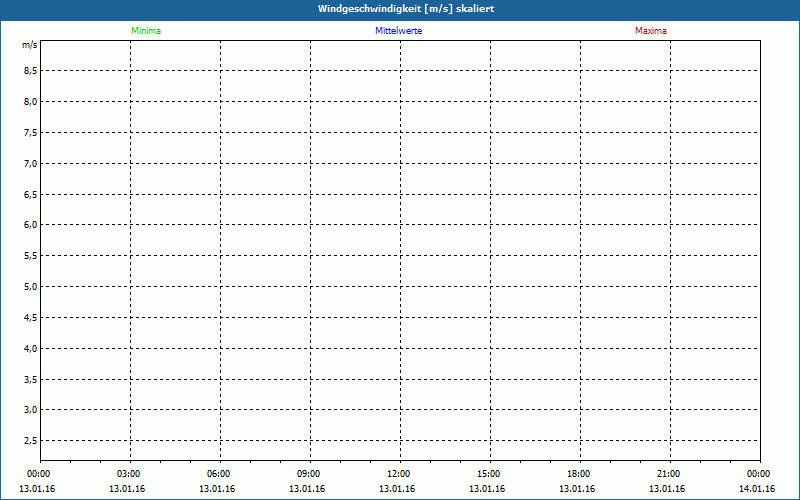The image size is (800, 500).
Task: Click the 6,0 y-axis value
Action: click(31, 224)
